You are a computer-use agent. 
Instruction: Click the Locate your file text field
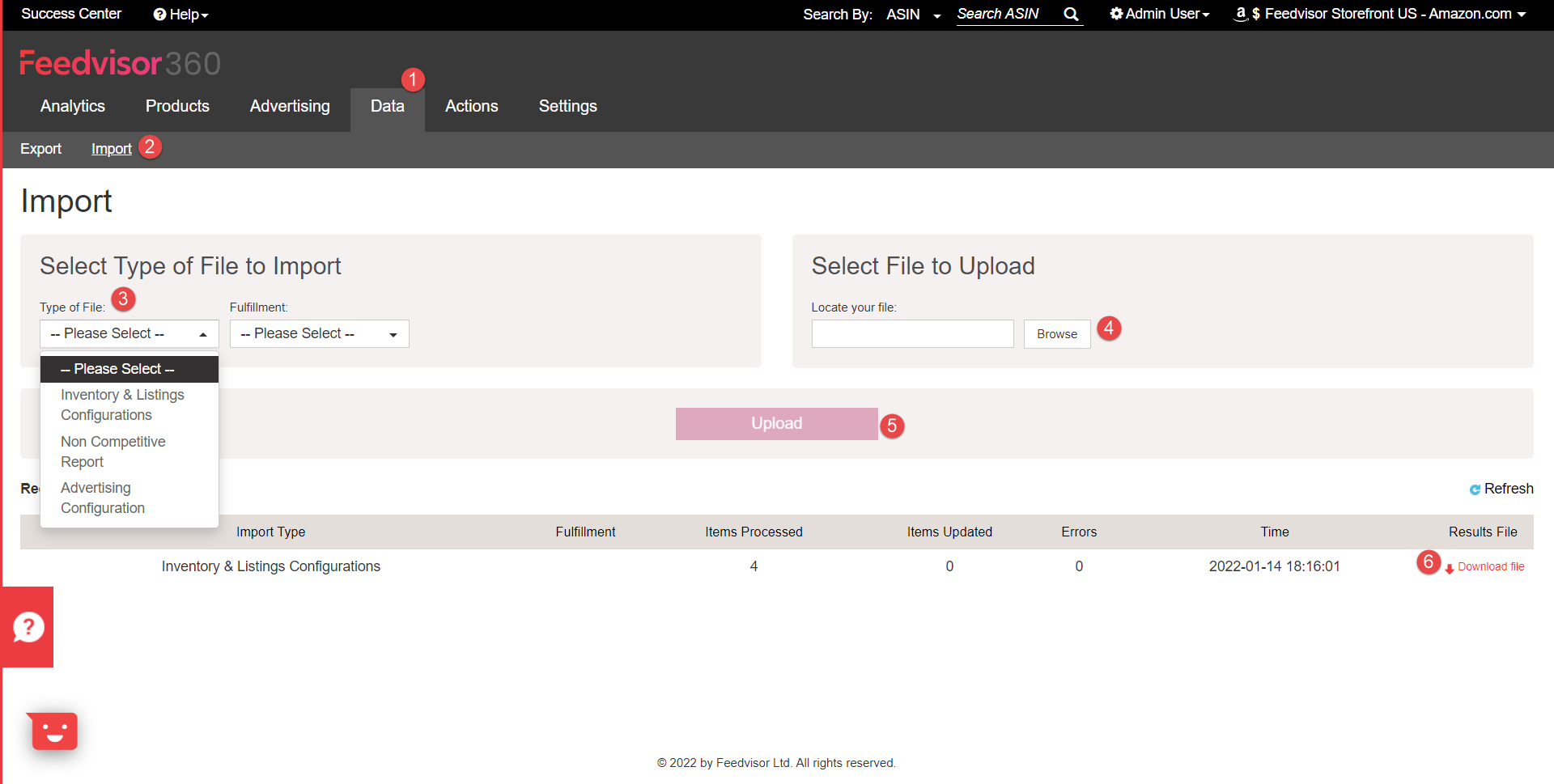913,334
